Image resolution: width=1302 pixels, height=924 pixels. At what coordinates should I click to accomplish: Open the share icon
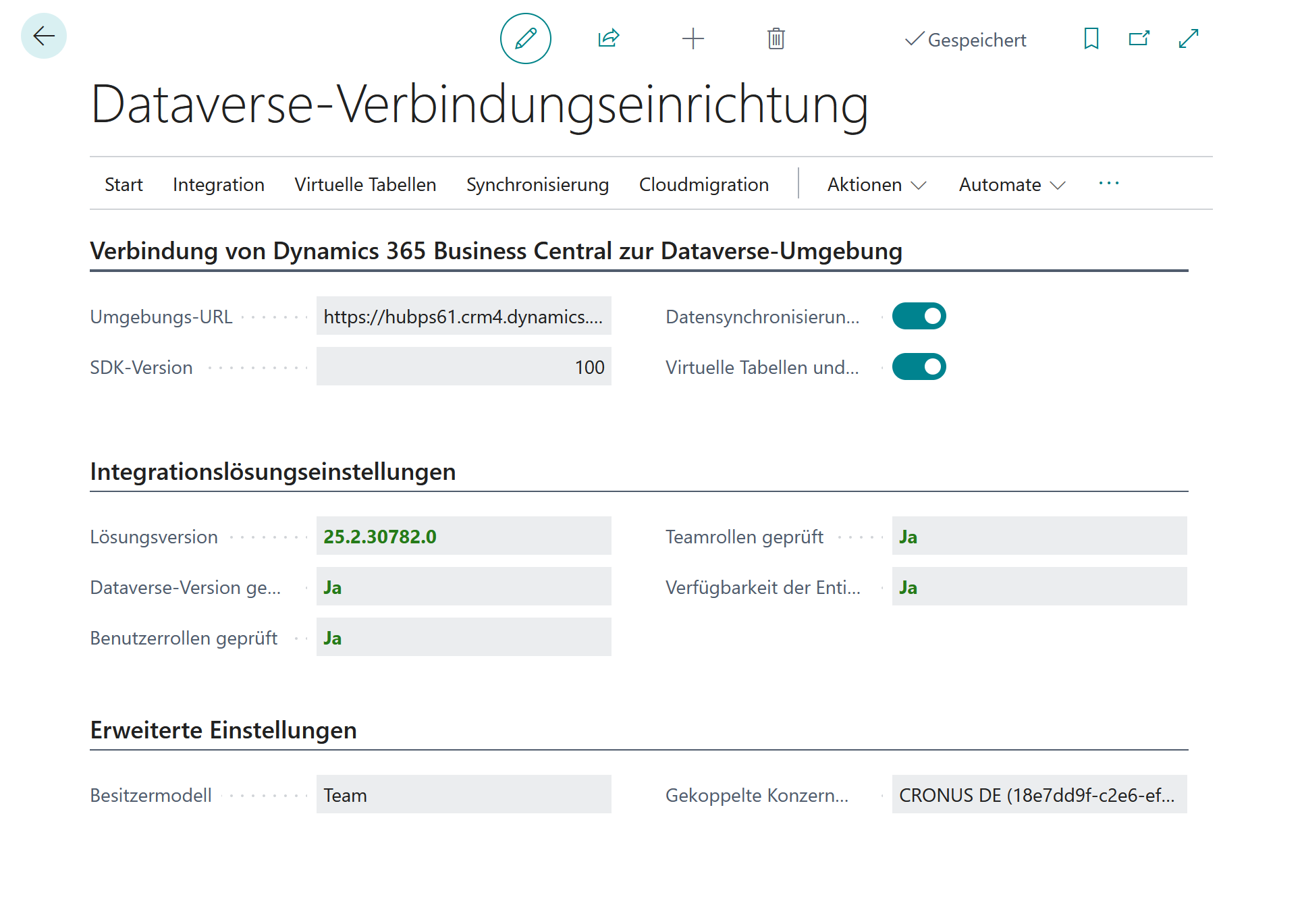[608, 38]
